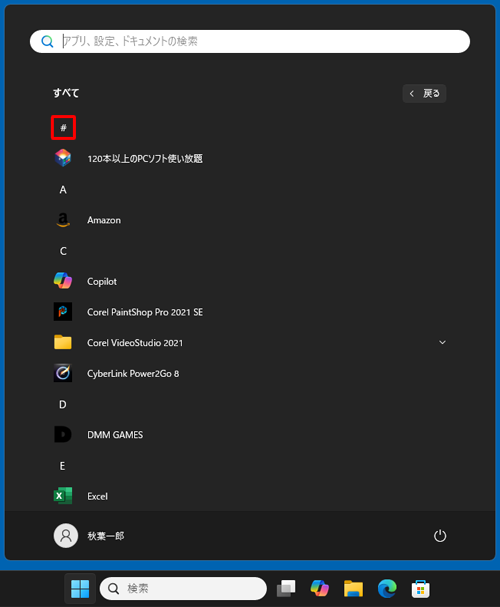This screenshot has height=607, width=500.
Task: Click the E letter header
Action: (62, 466)
